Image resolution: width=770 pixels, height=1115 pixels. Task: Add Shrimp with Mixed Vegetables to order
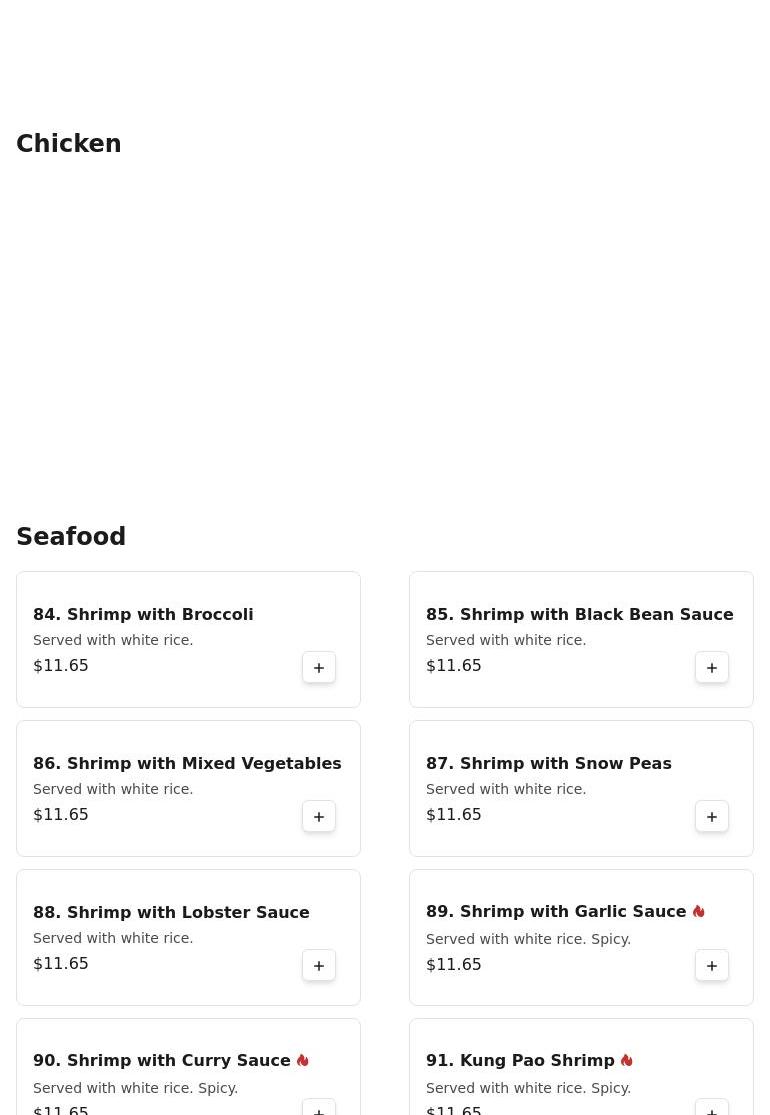point(319,817)
